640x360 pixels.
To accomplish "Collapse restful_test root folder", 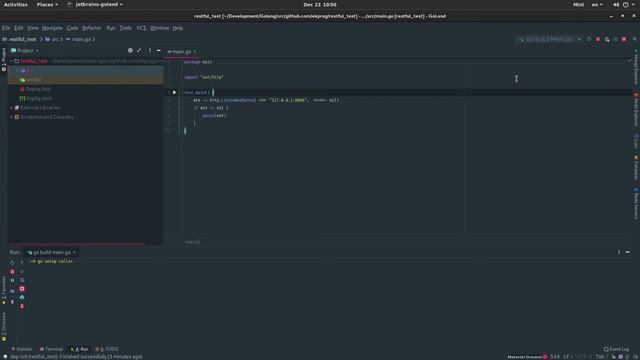I will [x=11, y=61].
